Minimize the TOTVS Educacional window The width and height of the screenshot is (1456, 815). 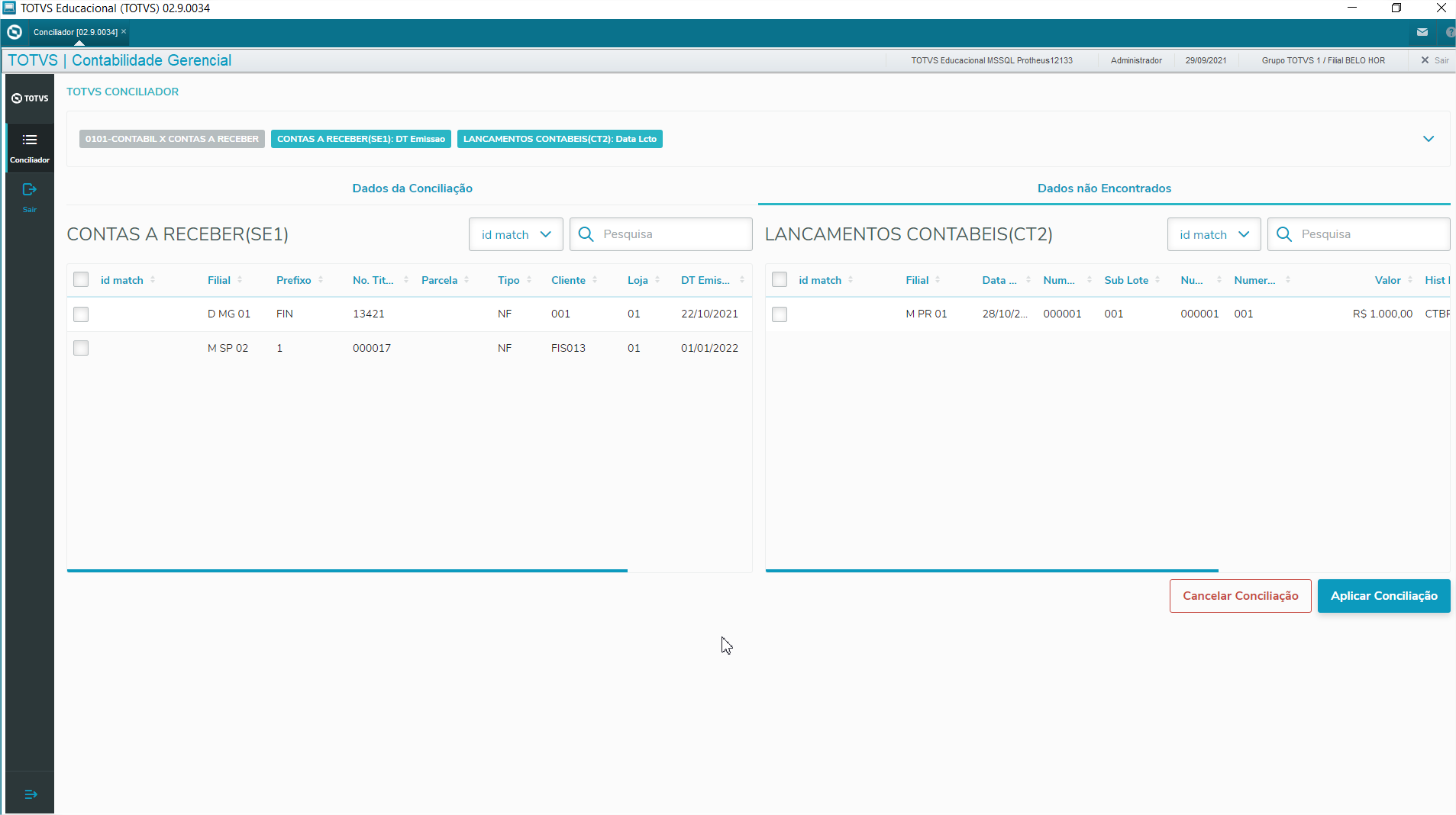coord(1352,8)
